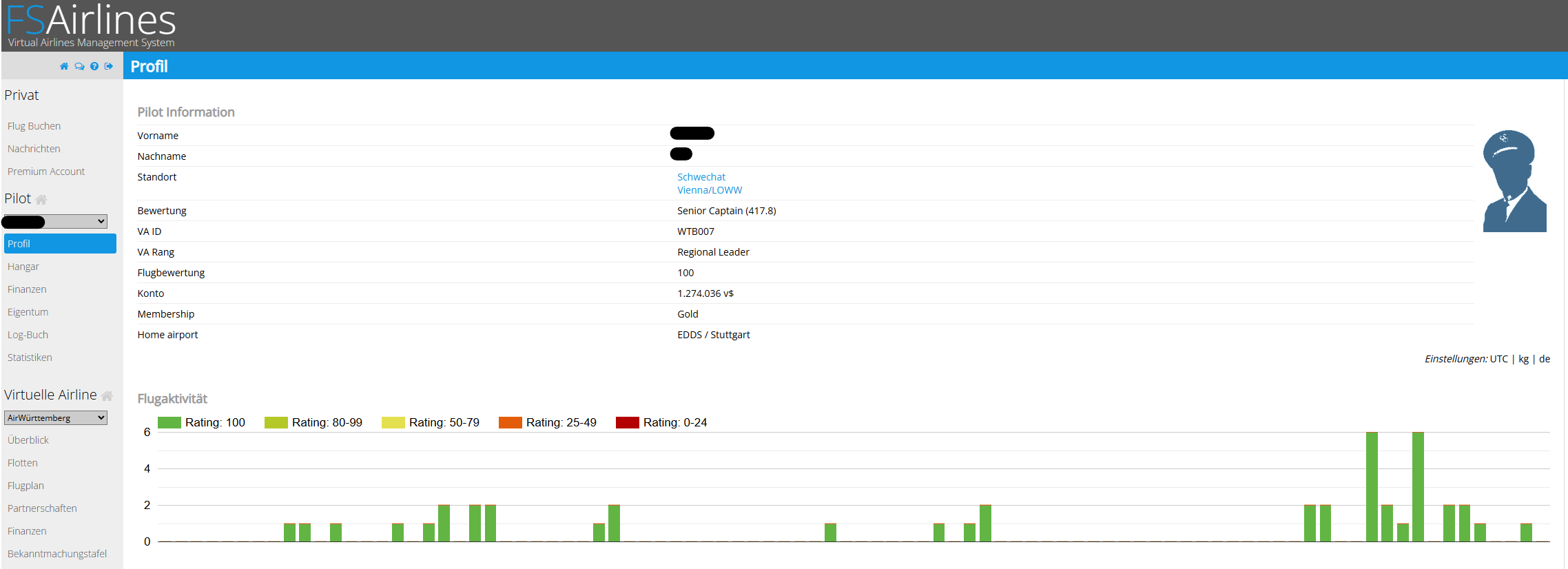Expand the AirWürttemberg airline dropdown
Viewport: 1568px width, 569px height.
pyautogui.click(x=56, y=417)
